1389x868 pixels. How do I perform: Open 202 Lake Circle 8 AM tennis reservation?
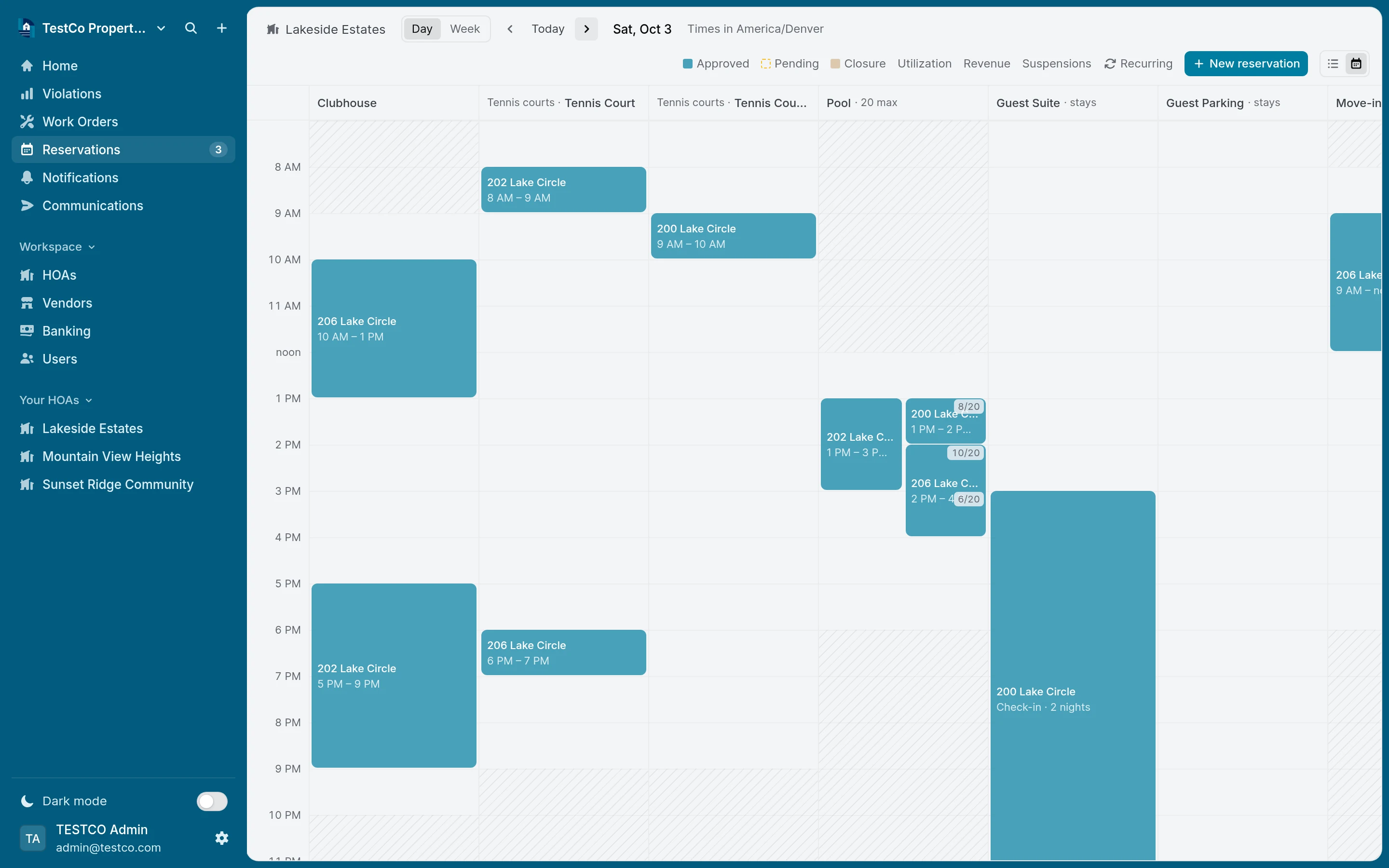point(564,190)
